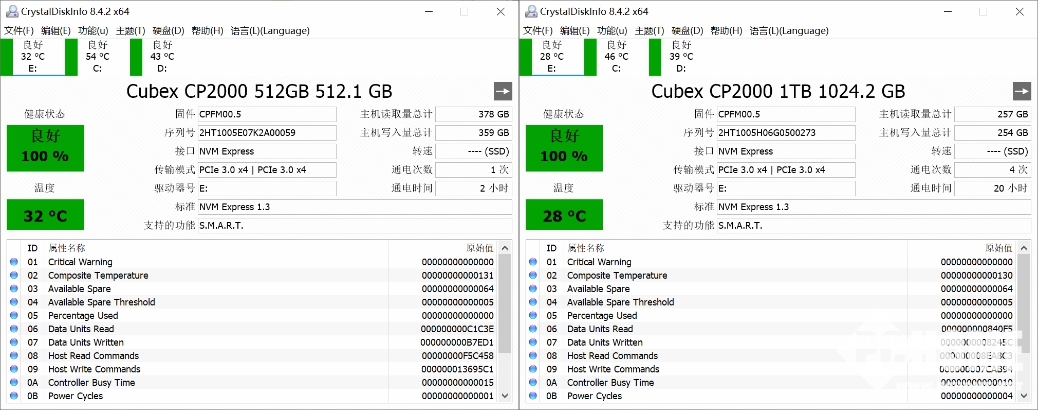Image resolution: width=1038 pixels, height=410 pixels.
Task: Click blue status dot for Critical Warning, 512GB window
Action: point(14,262)
